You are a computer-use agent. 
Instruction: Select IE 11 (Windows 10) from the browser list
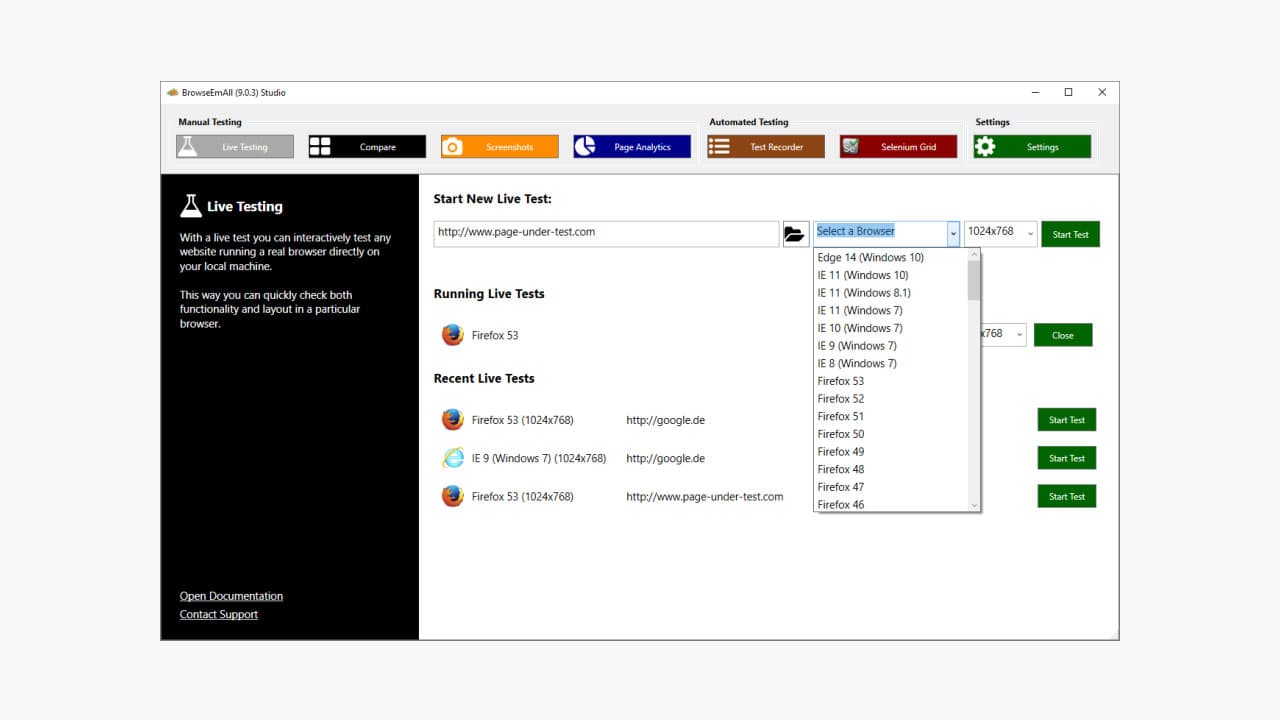(862, 274)
